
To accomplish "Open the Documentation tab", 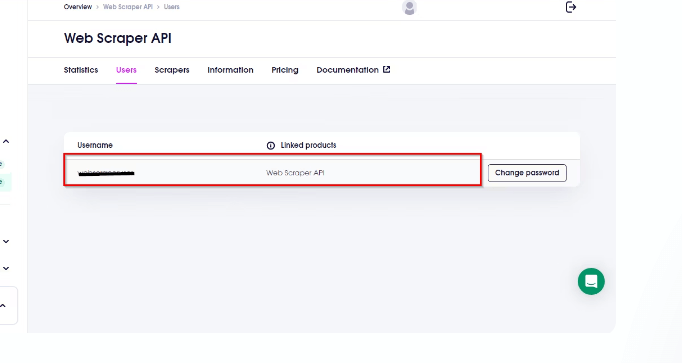I will click(347, 70).
